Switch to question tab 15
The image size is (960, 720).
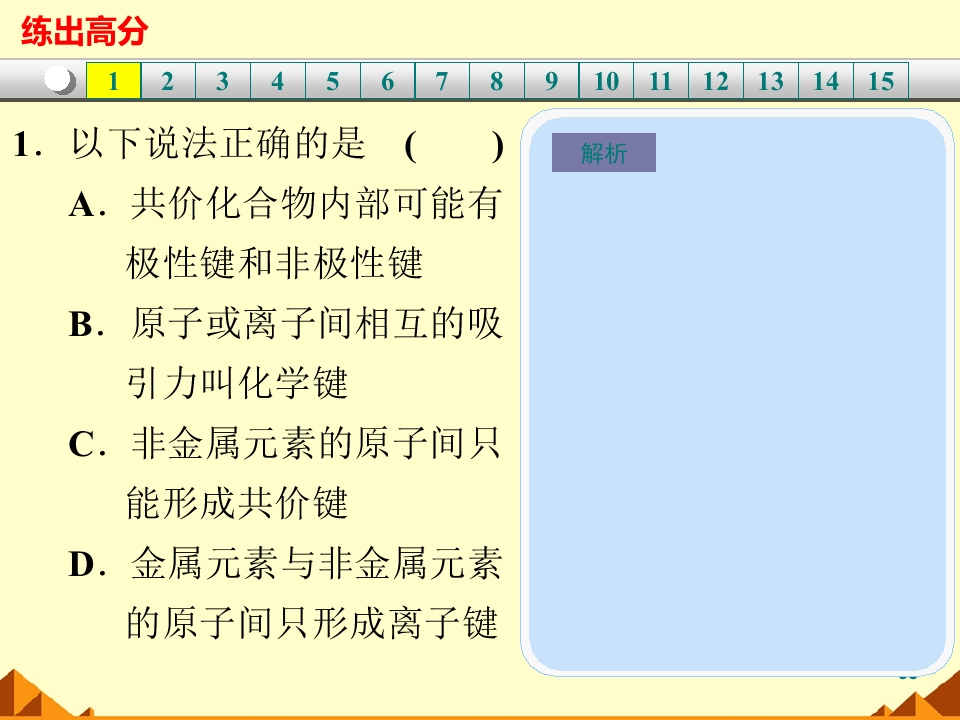point(880,80)
